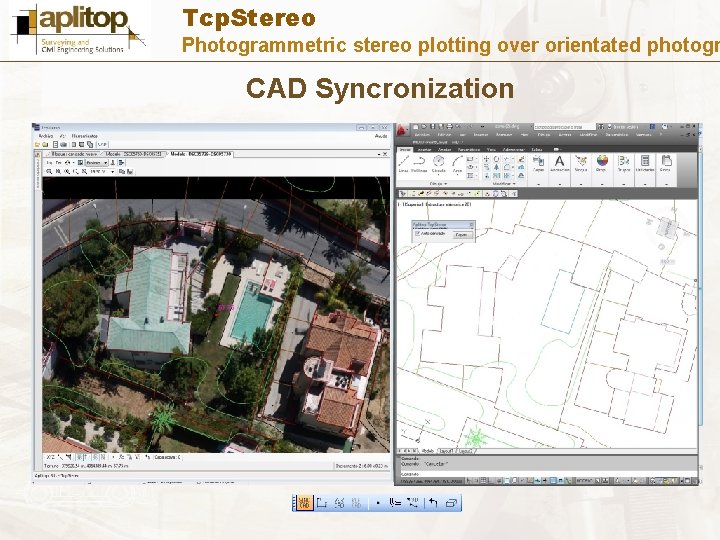Toggle the Auto-centrado checkbox in Aplitop TcpStereo dialog
The height and width of the screenshot is (540, 720).
pyautogui.click(x=417, y=234)
